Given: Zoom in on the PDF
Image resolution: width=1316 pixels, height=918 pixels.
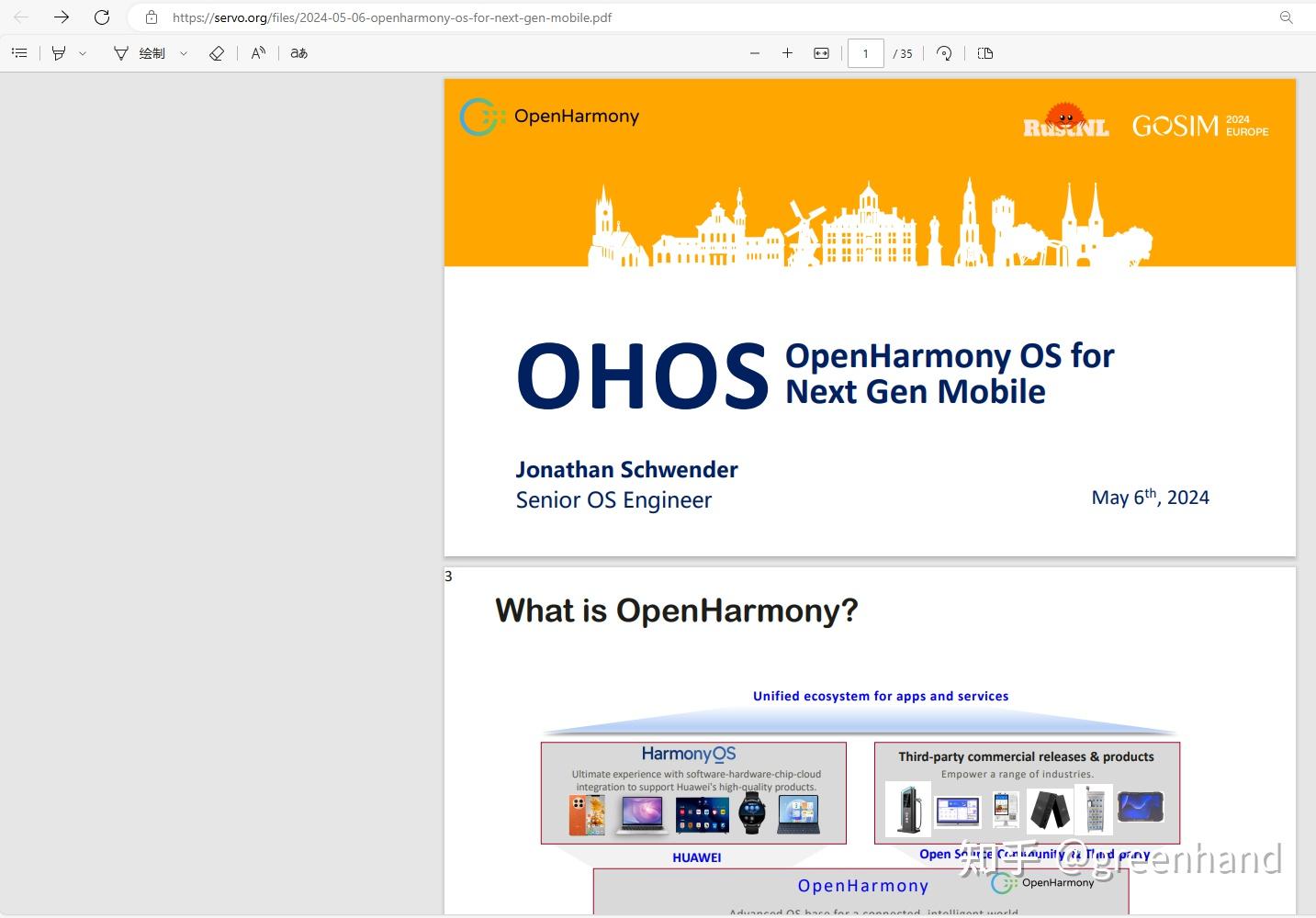Looking at the screenshot, I should 787,52.
